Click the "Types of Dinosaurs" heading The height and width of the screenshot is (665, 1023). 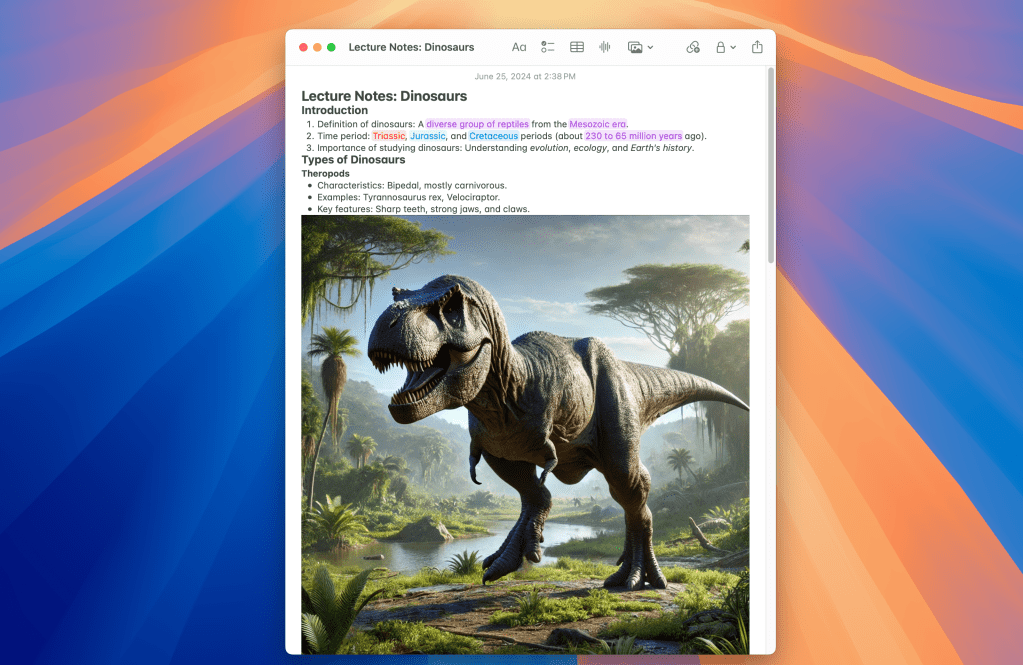tap(353, 160)
